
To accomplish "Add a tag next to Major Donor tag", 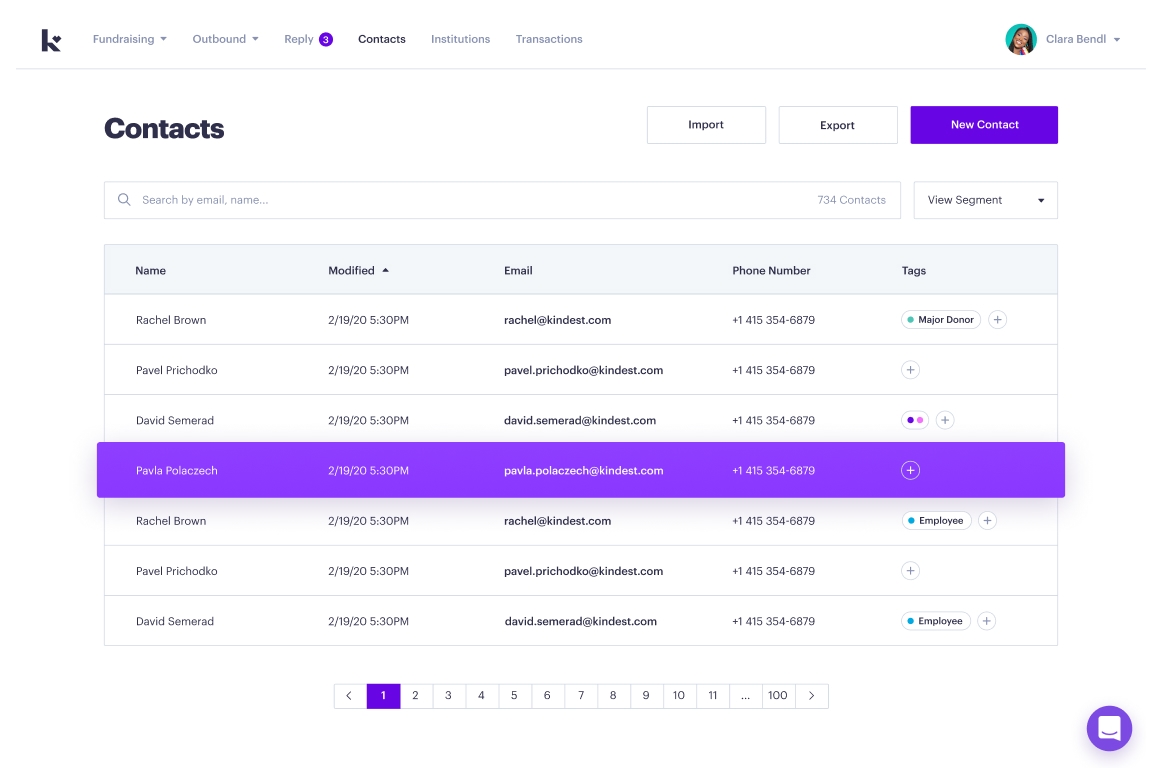I will [x=997, y=320].
